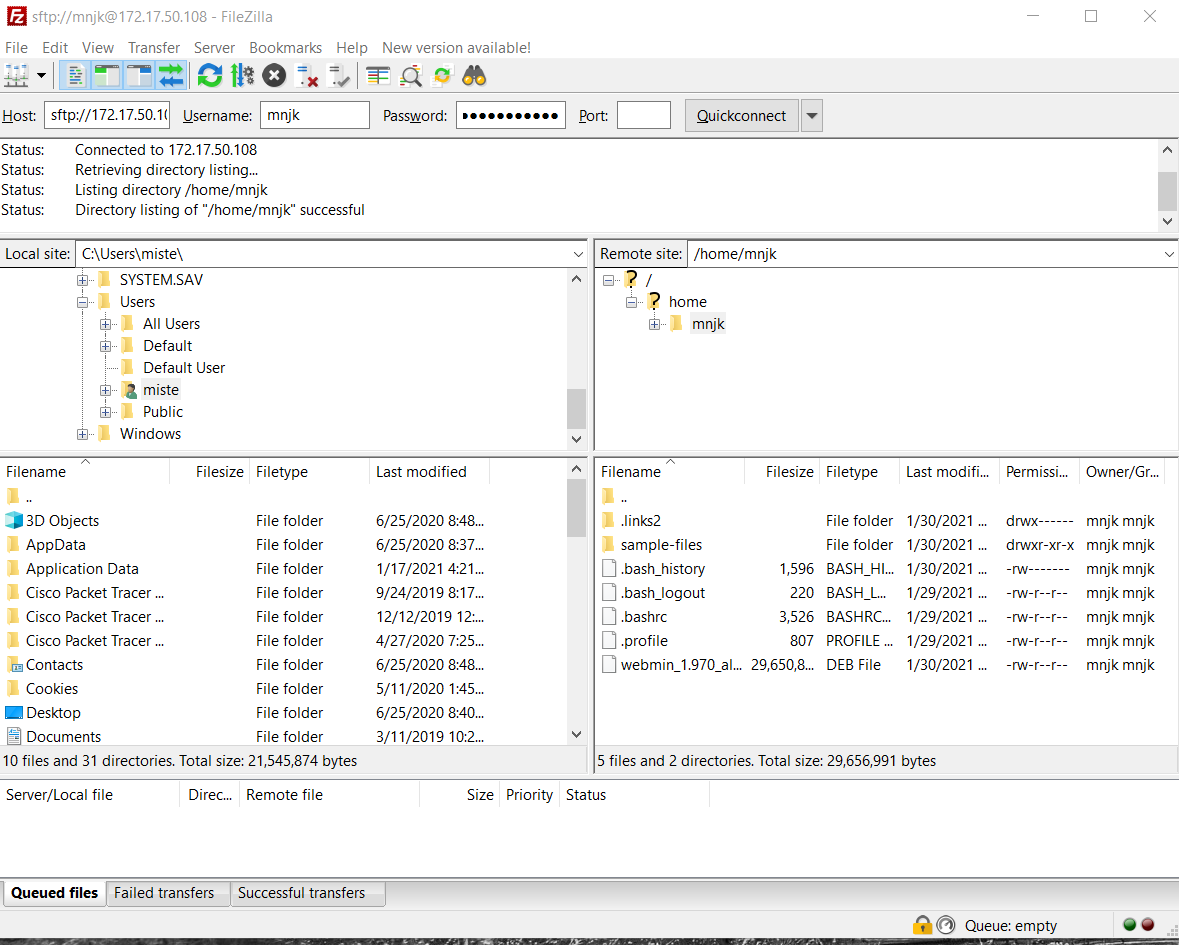
Task: Select the webmin_1.970 DEB file icon
Action: coord(609,665)
